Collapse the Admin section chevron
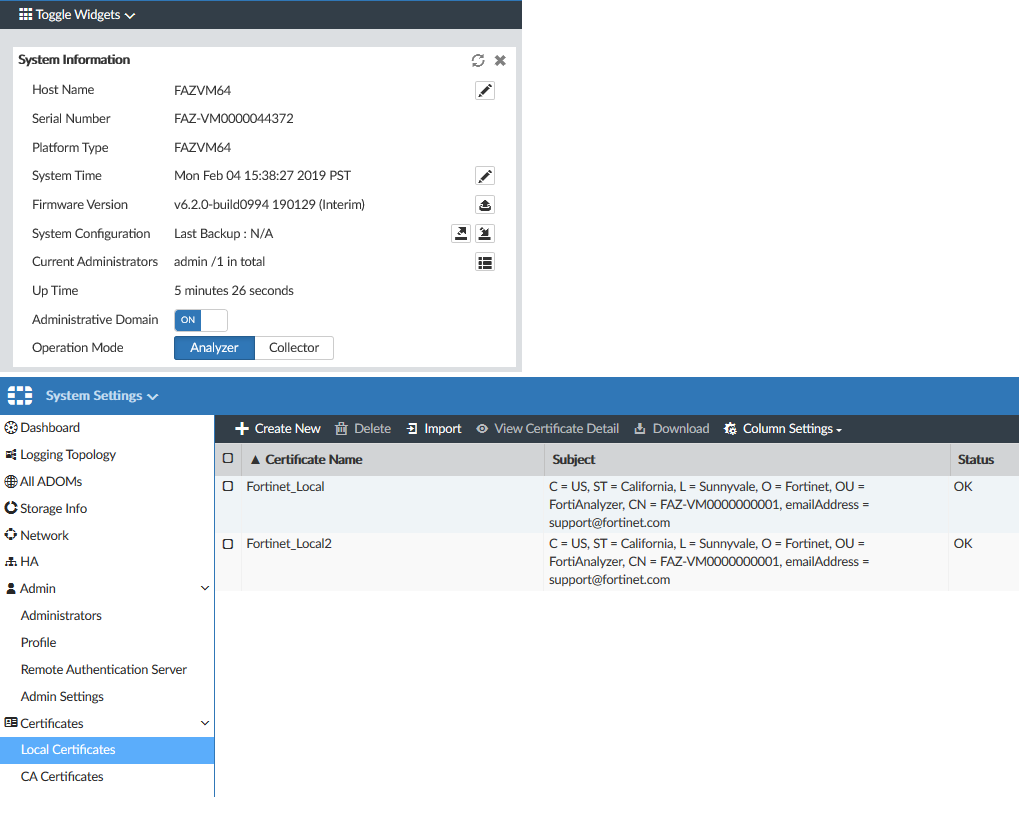The width and height of the screenshot is (1020, 813). tap(205, 589)
